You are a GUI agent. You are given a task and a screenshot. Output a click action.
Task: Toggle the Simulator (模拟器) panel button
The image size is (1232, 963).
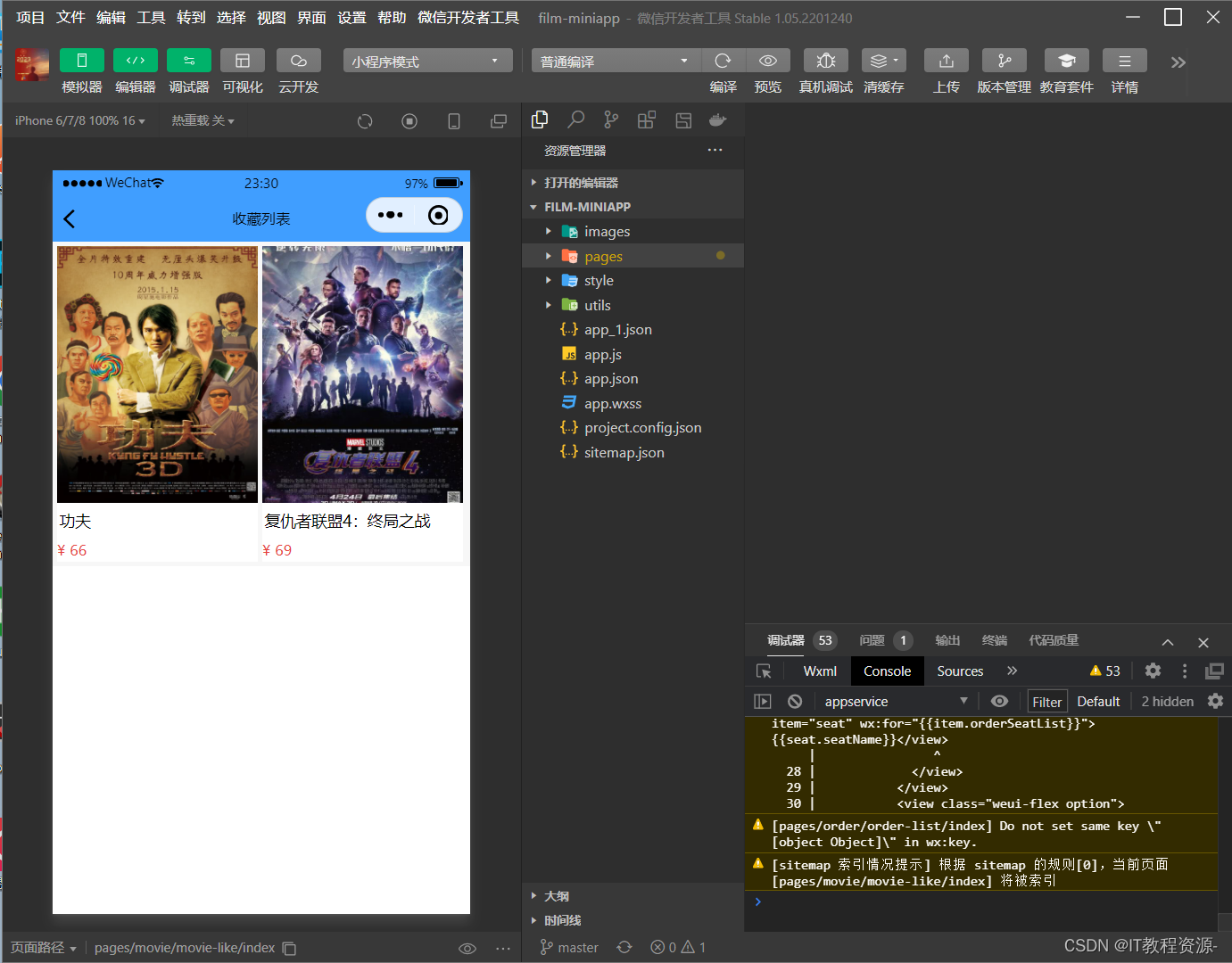pyautogui.click(x=82, y=61)
